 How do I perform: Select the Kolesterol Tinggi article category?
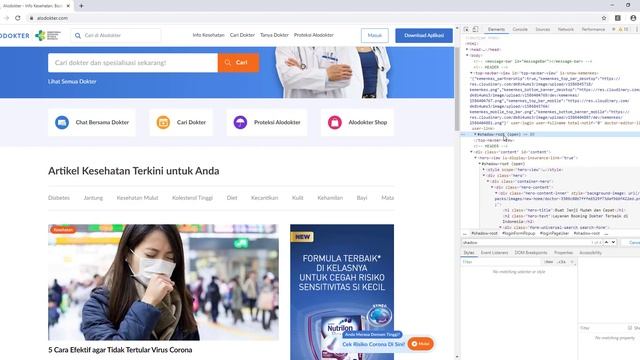pyautogui.click(x=192, y=198)
